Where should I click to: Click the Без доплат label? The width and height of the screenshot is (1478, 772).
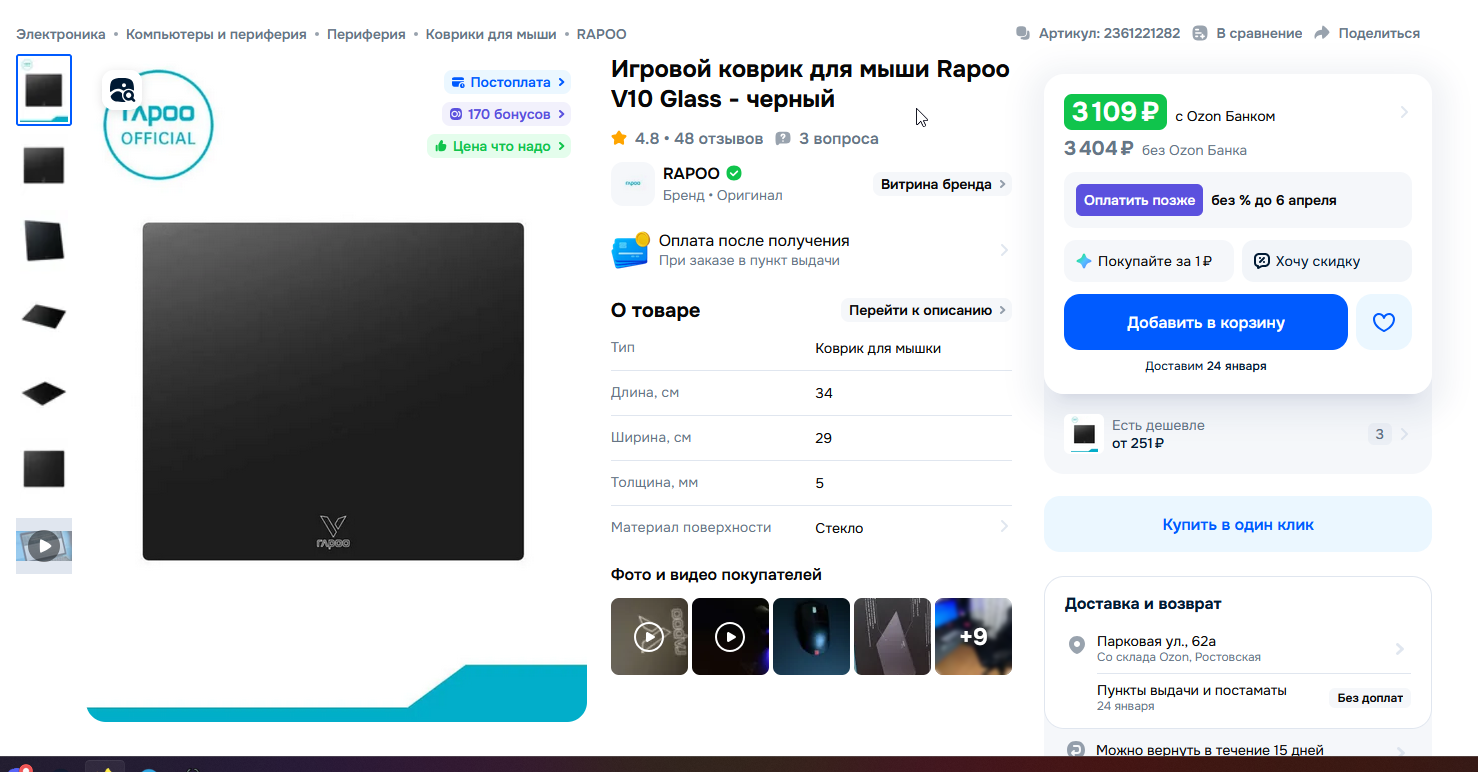[1370, 698]
